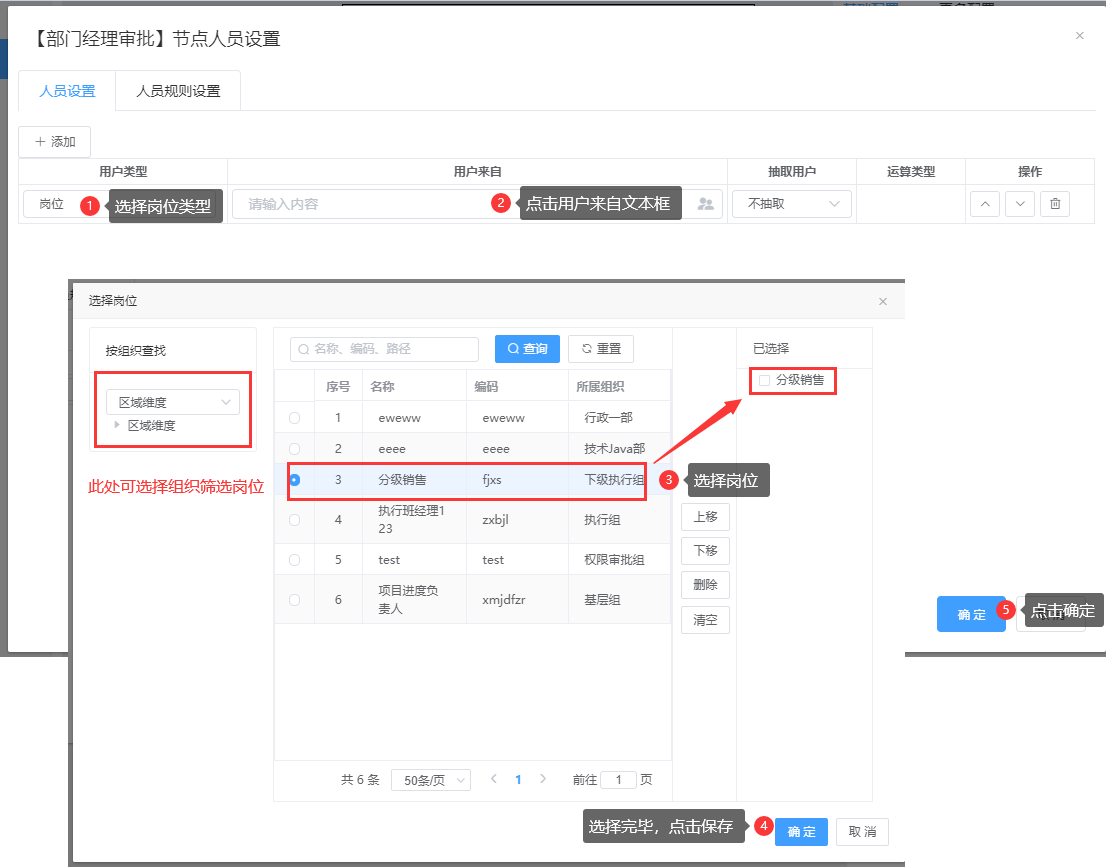Close the 选择岗位 dialog with X
This screenshot has width=1106, height=867.
point(882,301)
